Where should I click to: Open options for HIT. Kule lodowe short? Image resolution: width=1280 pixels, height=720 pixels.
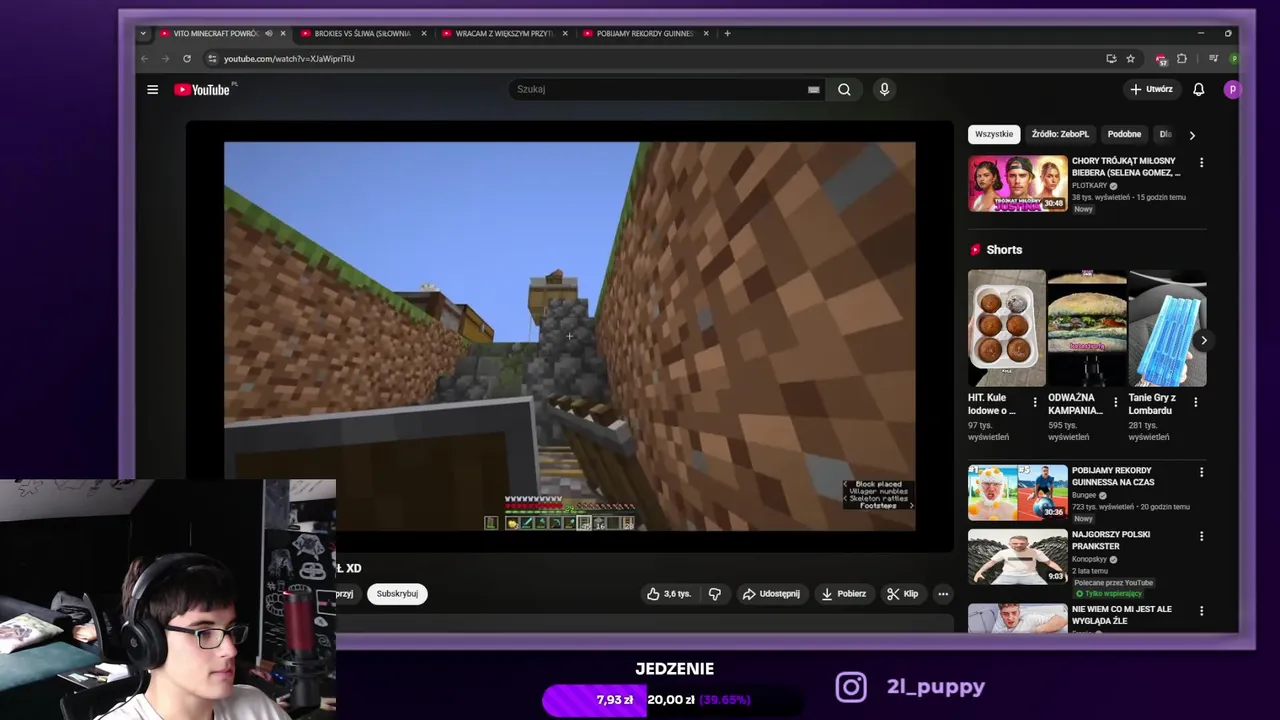[x=1035, y=402]
